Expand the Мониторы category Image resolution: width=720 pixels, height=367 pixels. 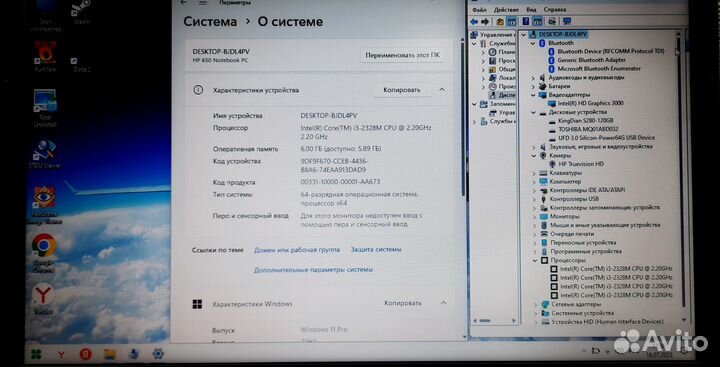tap(534, 216)
